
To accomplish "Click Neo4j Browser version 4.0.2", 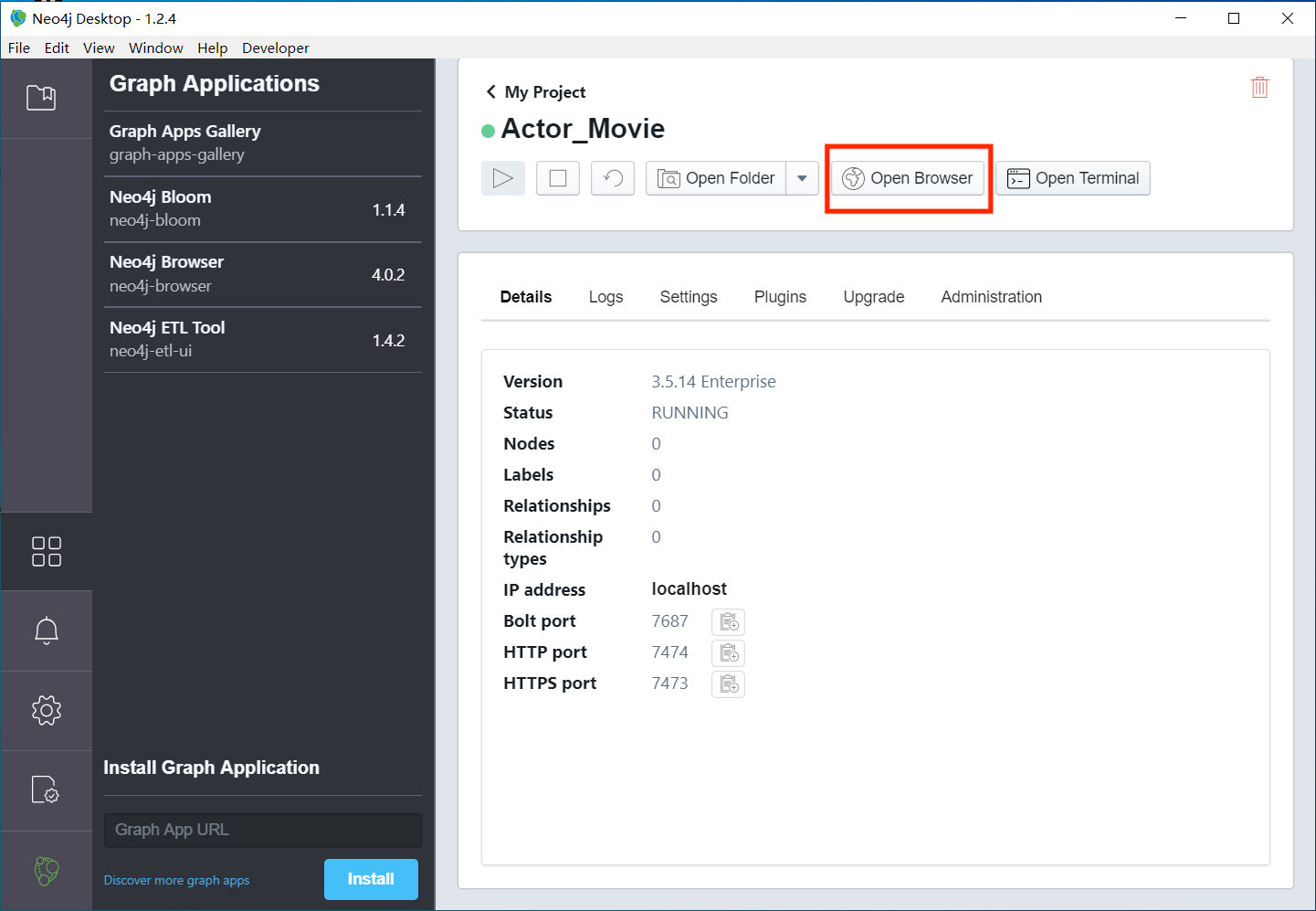I will tap(388, 275).
